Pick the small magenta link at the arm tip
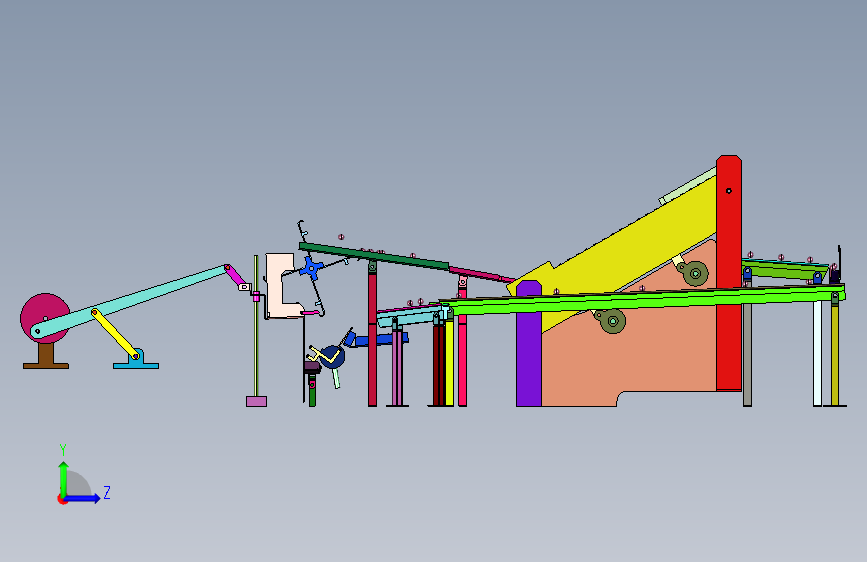This screenshot has height=562, width=867. point(236,276)
